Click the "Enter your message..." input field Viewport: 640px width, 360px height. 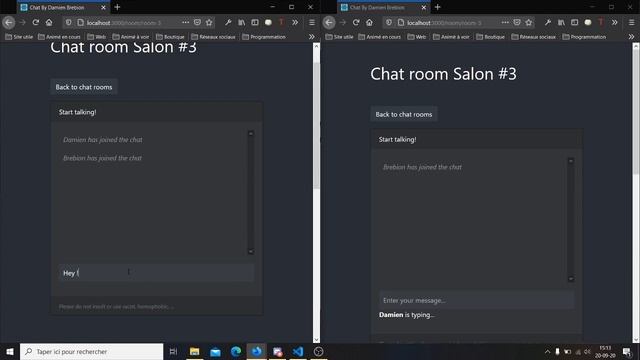coord(476,300)
